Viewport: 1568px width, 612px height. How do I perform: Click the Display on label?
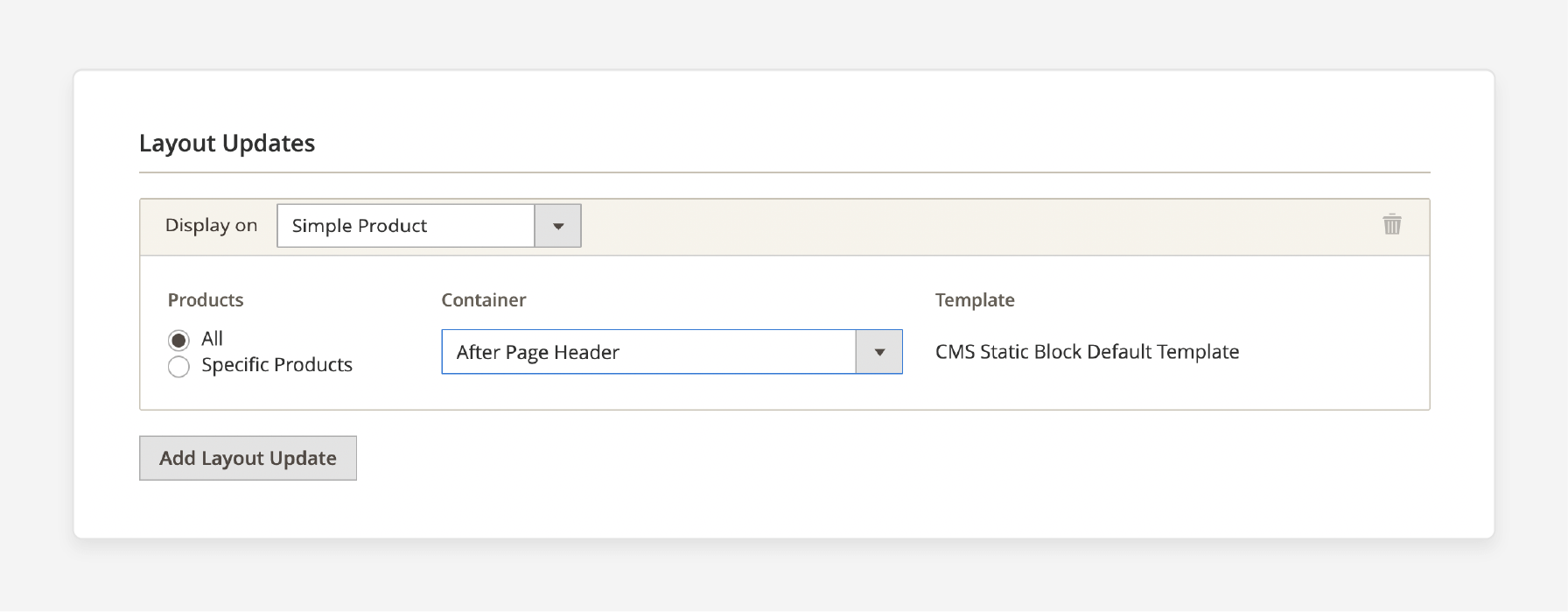click(x=211, y=226)
